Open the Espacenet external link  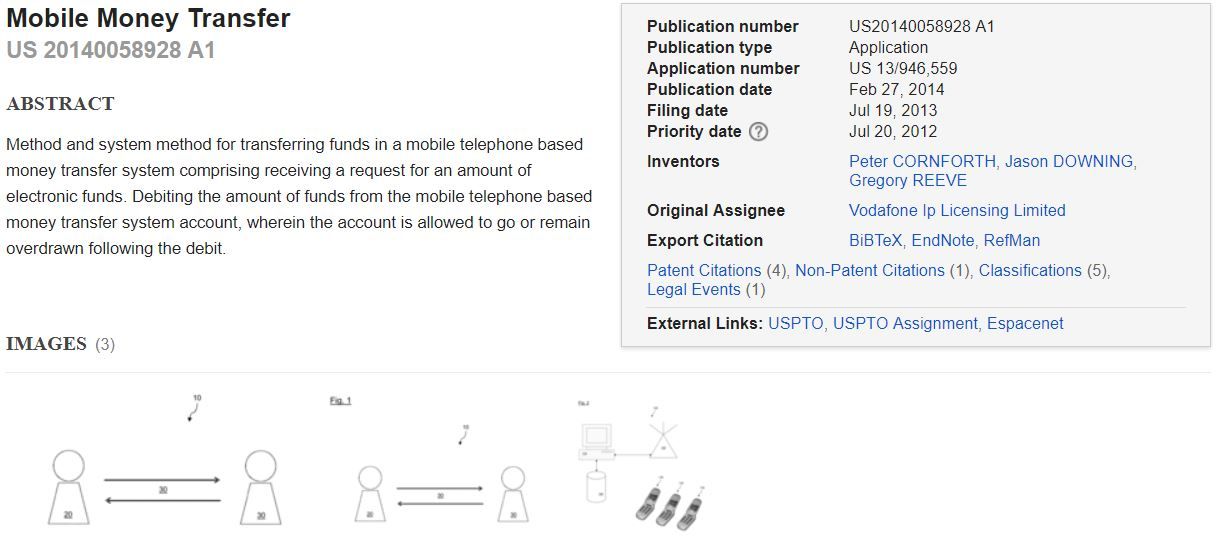(x=1025, y=324)
